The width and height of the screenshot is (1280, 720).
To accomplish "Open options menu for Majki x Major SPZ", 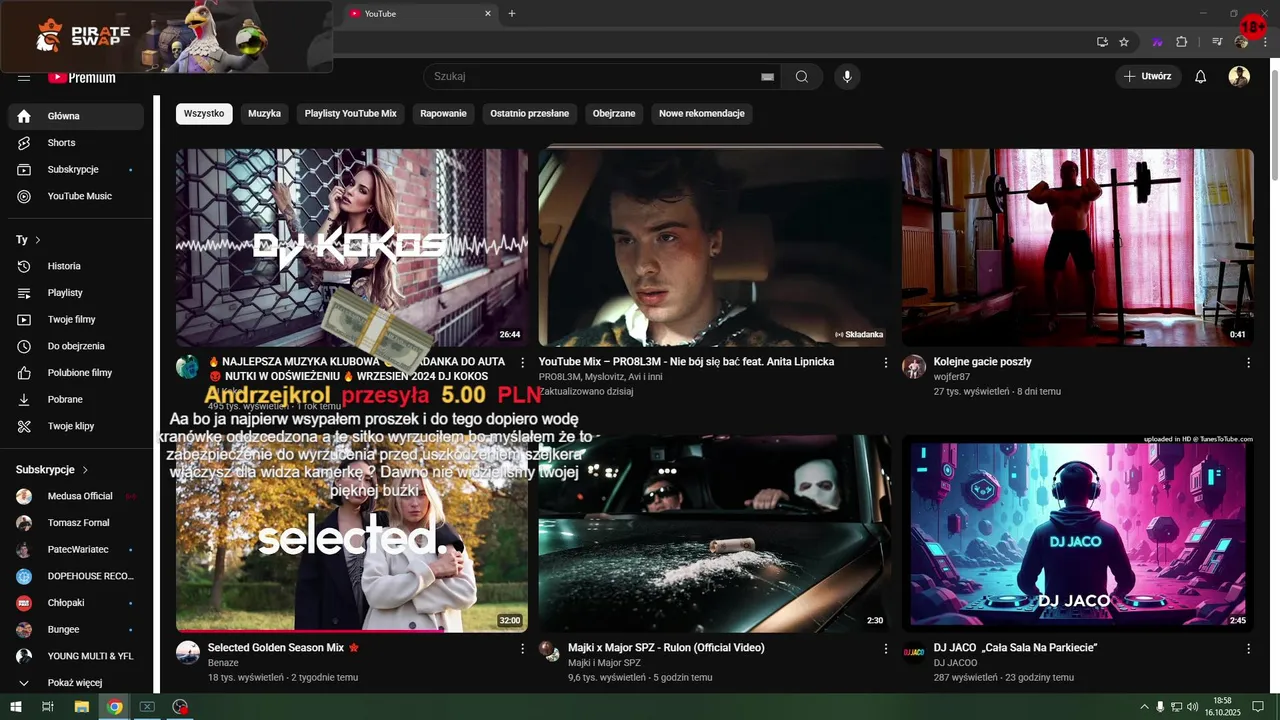I will [885, 648].
